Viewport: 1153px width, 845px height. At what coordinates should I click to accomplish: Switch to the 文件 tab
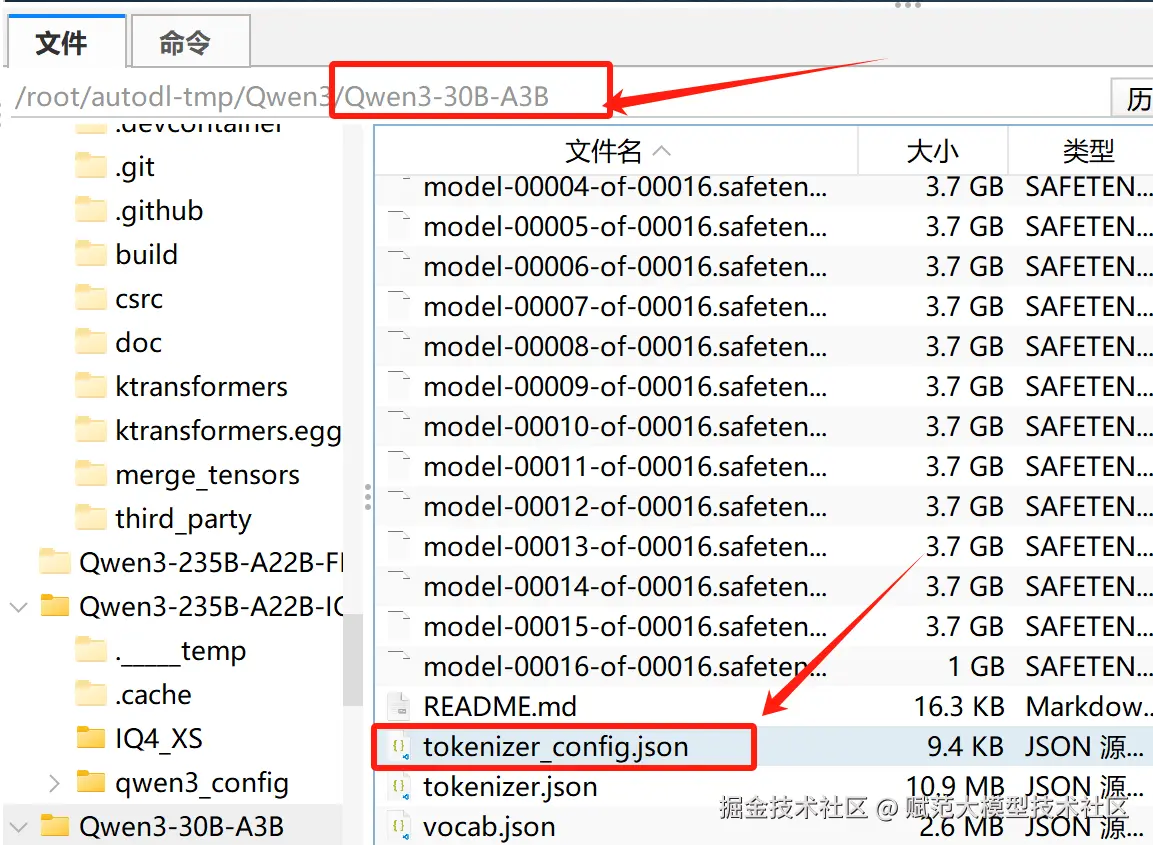(x=66, y=41)
